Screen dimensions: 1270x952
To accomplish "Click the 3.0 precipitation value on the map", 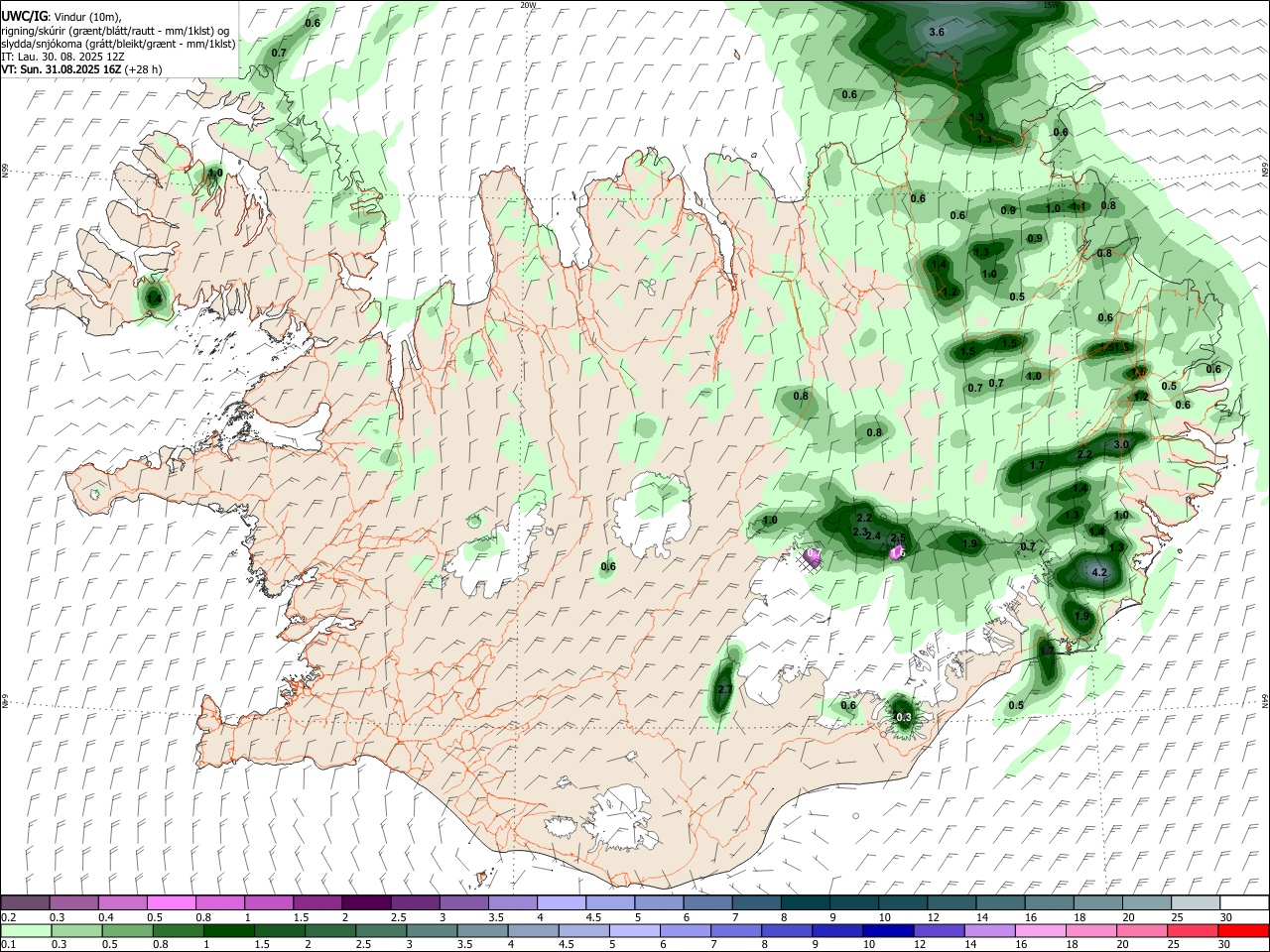I will tap(1121, 445).
